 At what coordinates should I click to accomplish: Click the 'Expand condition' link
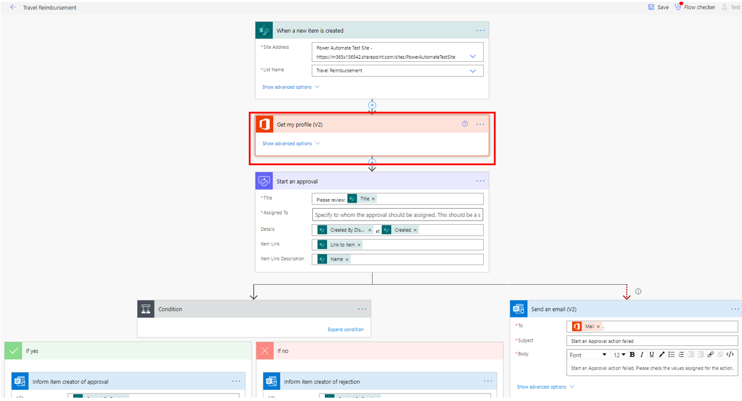[x=345, y=330]
